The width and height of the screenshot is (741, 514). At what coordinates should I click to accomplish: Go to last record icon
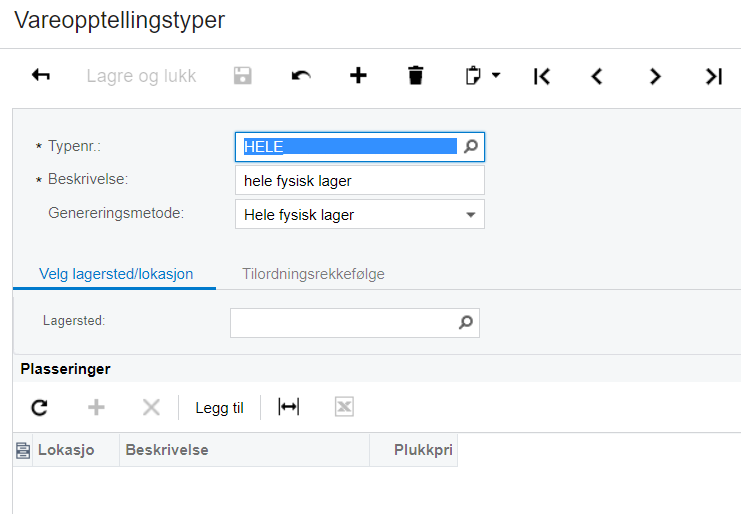click(x=714, y=76)
